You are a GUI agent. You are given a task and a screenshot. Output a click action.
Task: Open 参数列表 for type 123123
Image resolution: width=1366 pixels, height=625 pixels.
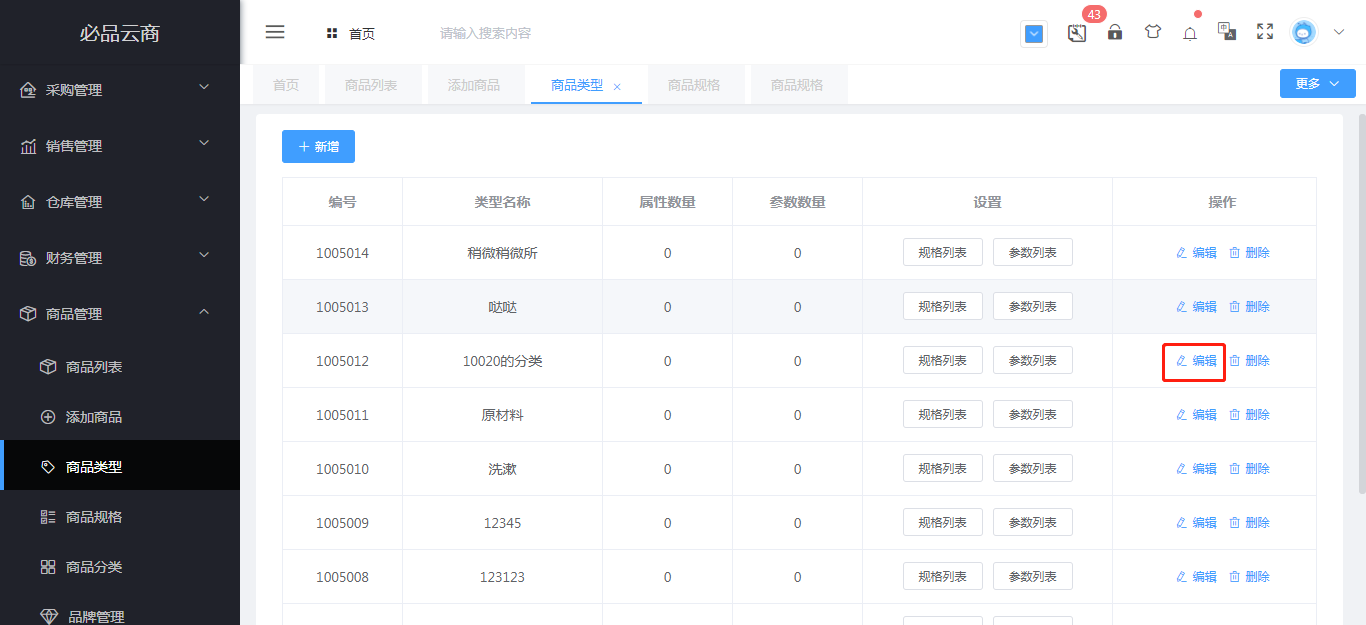[1032, 576]
